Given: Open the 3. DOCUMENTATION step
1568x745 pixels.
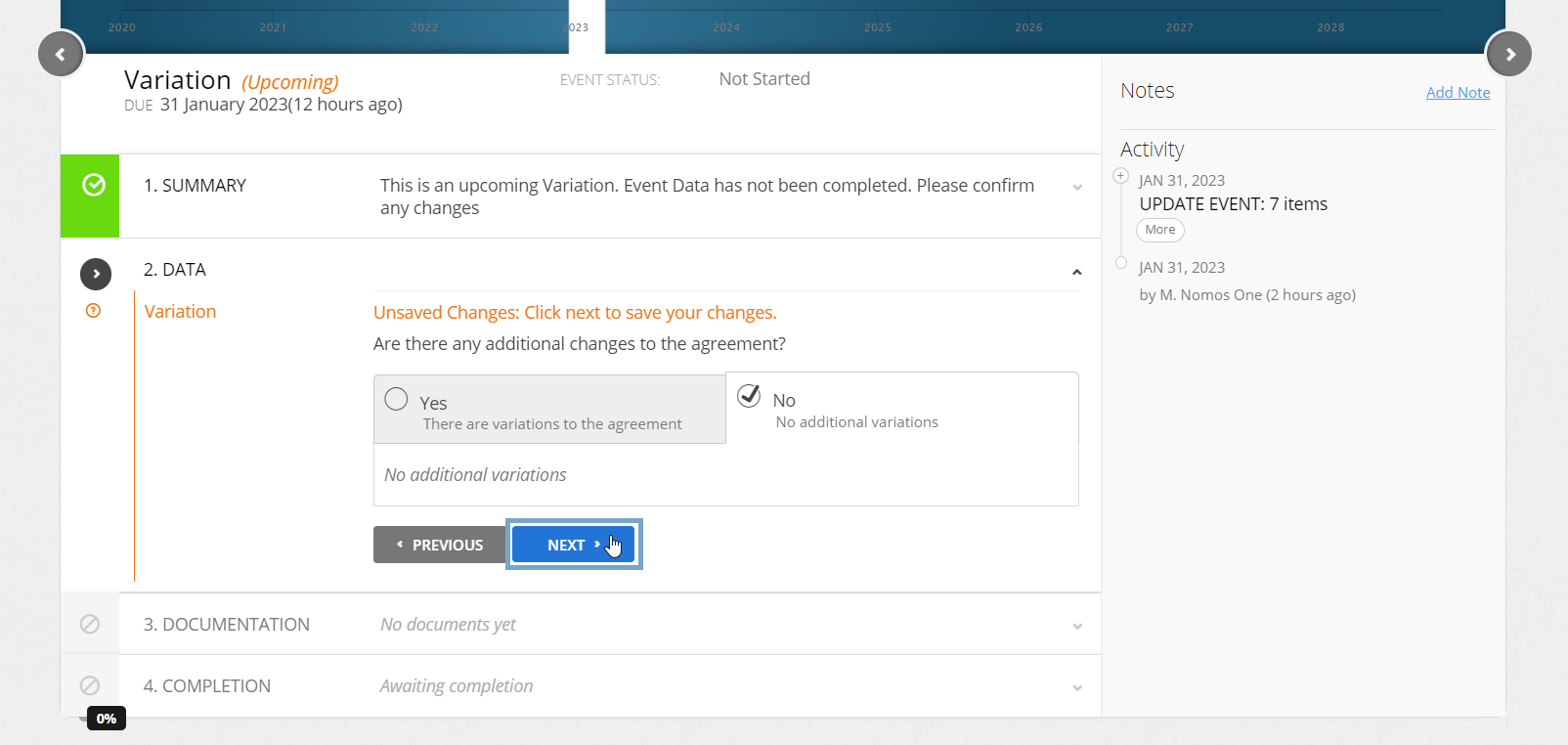Looking at the screenshot, I should (x=227, y=625).
